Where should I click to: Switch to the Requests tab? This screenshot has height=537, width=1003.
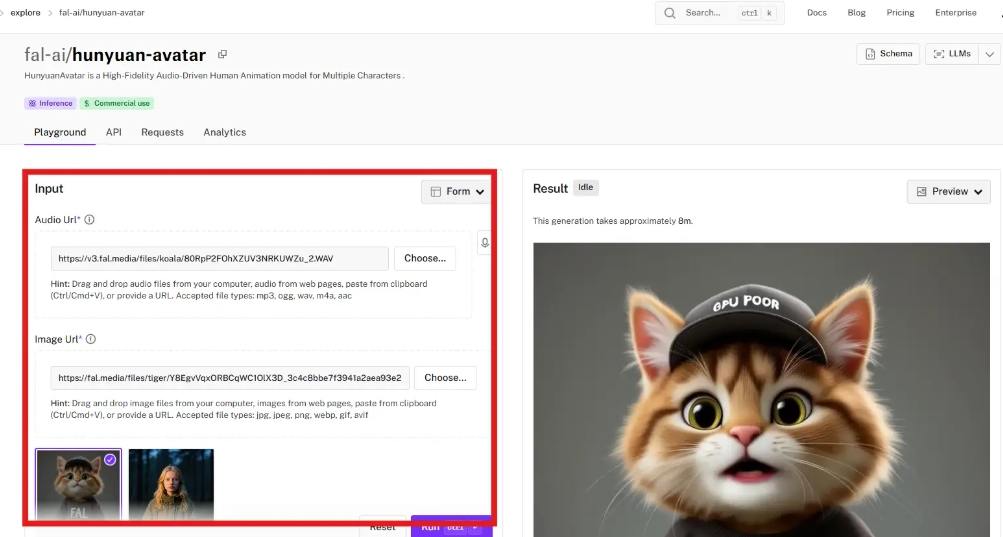pos(162,132)
